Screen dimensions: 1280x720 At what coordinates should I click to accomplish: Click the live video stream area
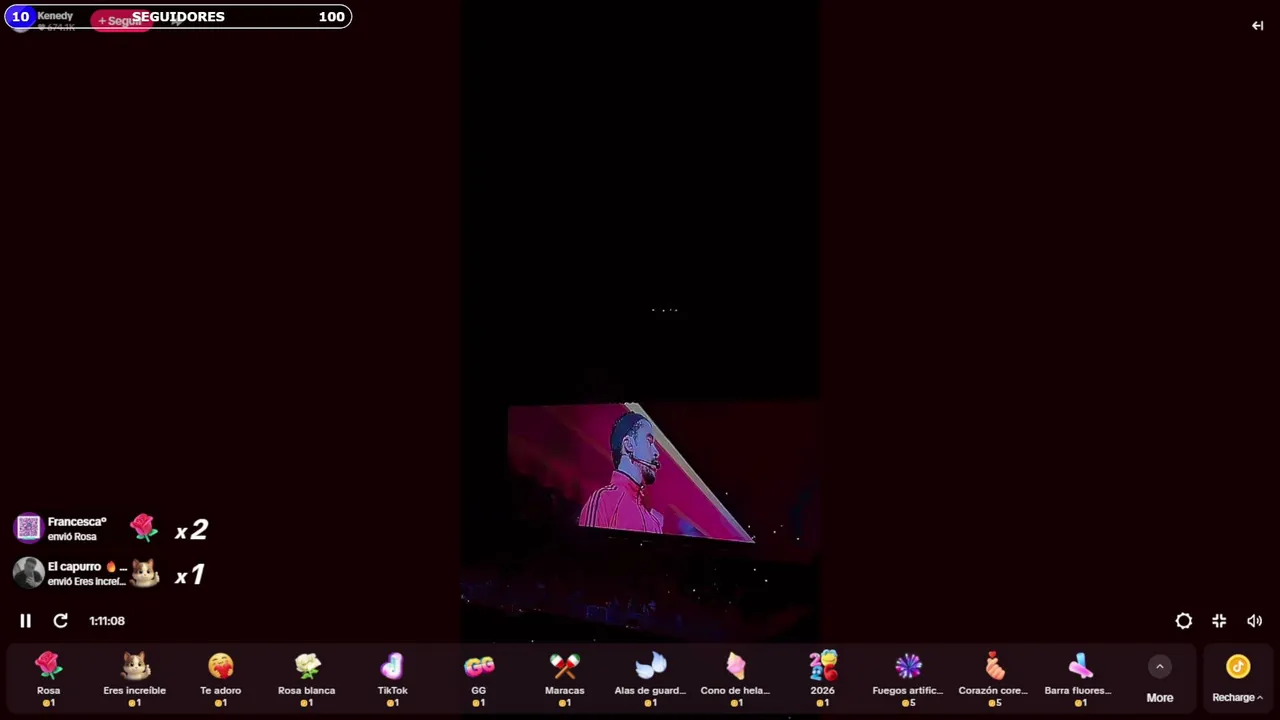640,320
